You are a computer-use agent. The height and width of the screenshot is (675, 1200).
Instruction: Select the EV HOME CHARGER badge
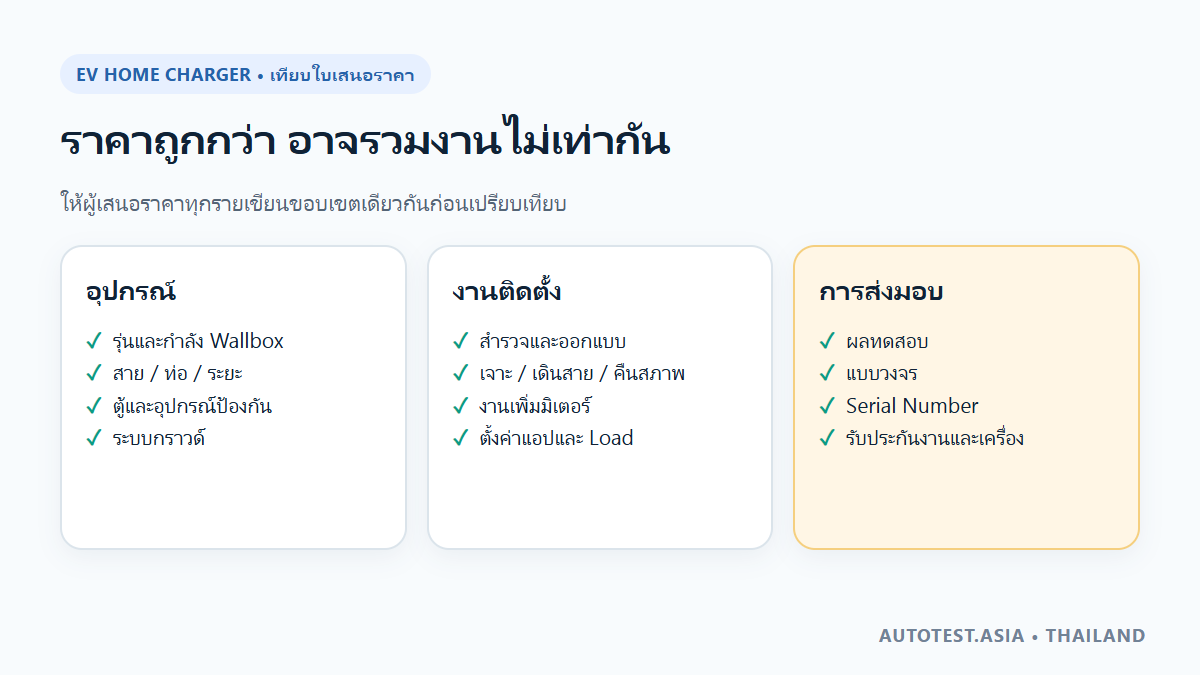(x=246, y=74)
